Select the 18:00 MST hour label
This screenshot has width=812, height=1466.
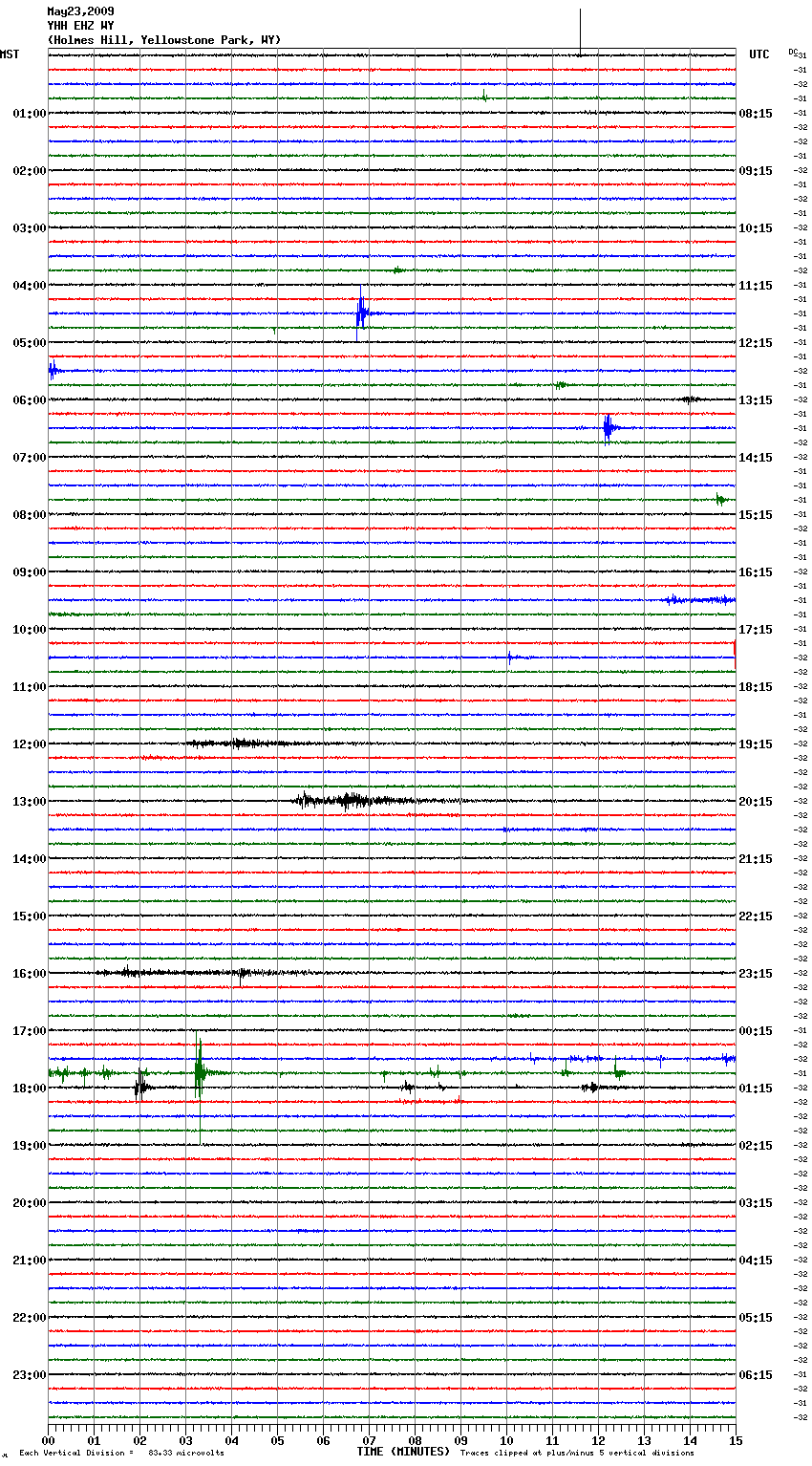[x=29, y=1089]
